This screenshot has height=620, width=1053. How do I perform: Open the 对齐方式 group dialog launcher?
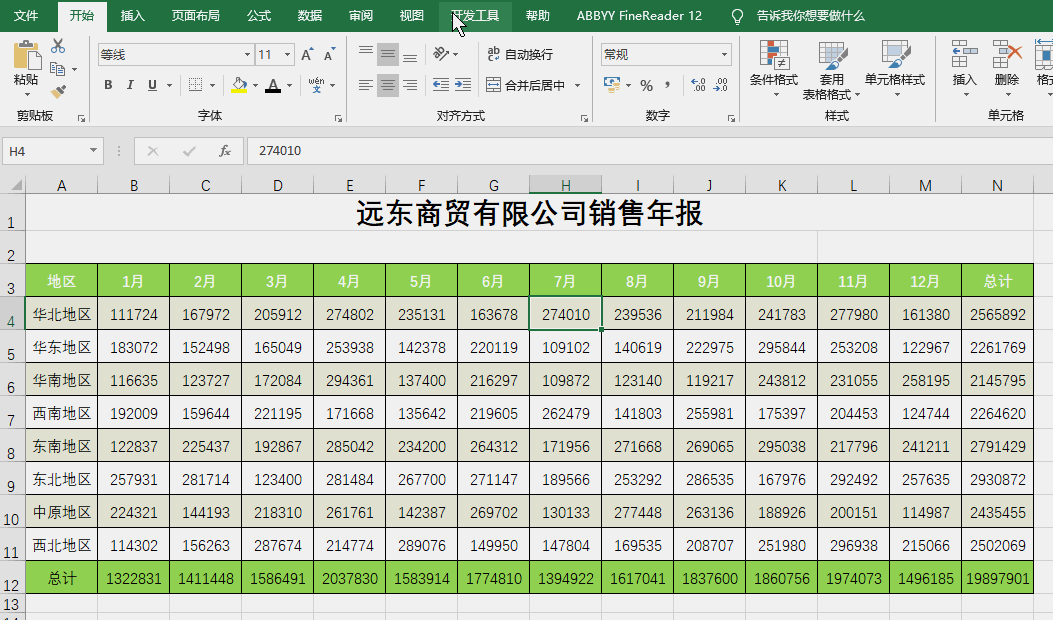point(584,118)
